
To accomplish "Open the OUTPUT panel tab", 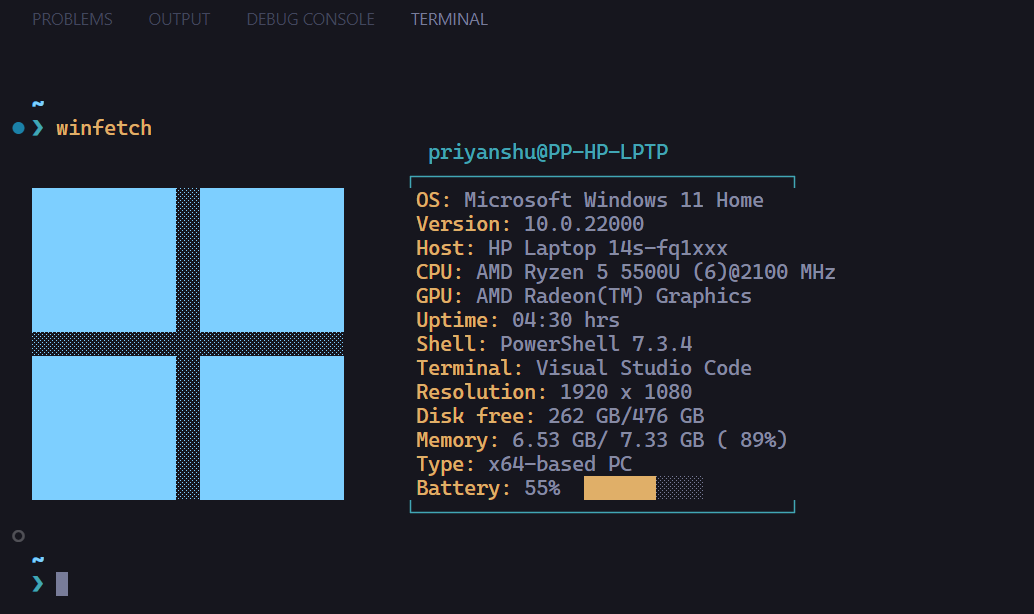I will point(179,18).
